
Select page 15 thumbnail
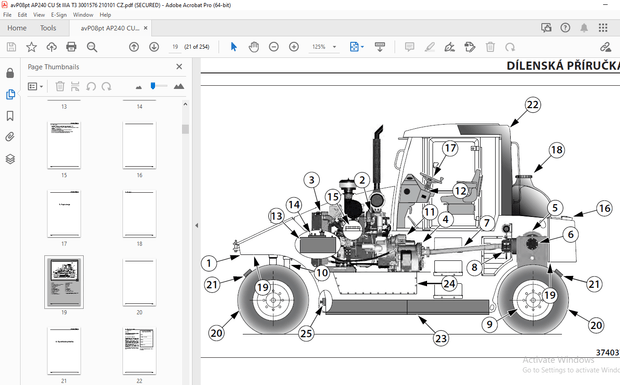point(64,145)
